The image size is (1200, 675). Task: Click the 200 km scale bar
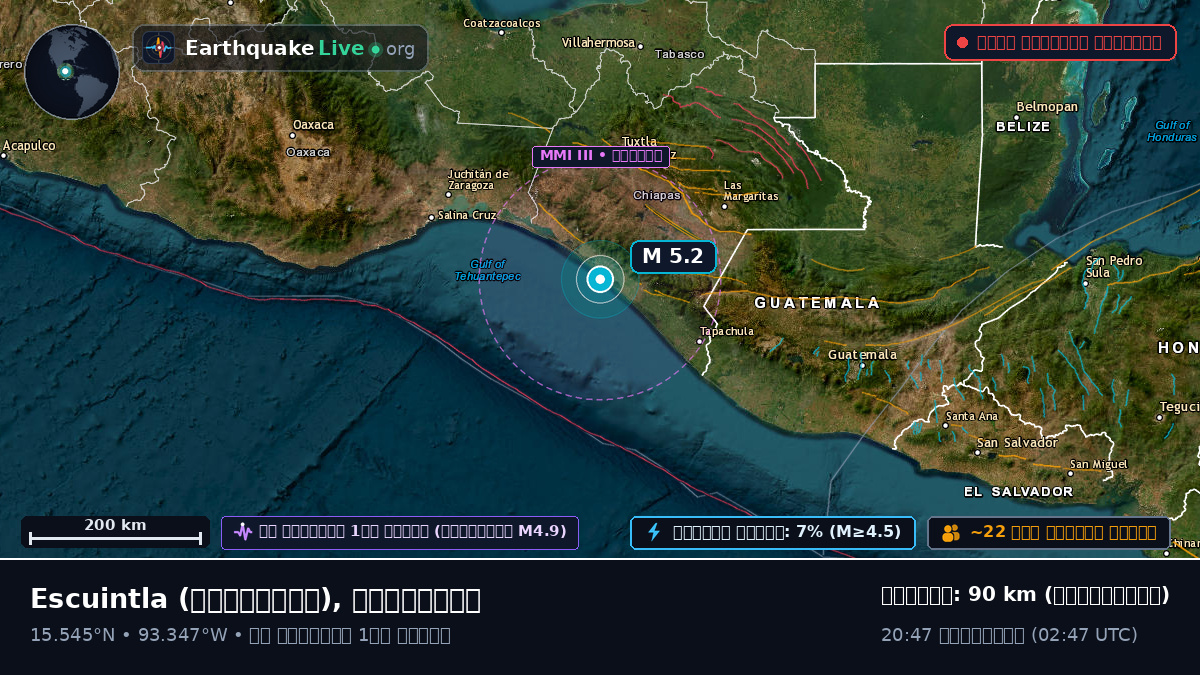tap(115, 531)
